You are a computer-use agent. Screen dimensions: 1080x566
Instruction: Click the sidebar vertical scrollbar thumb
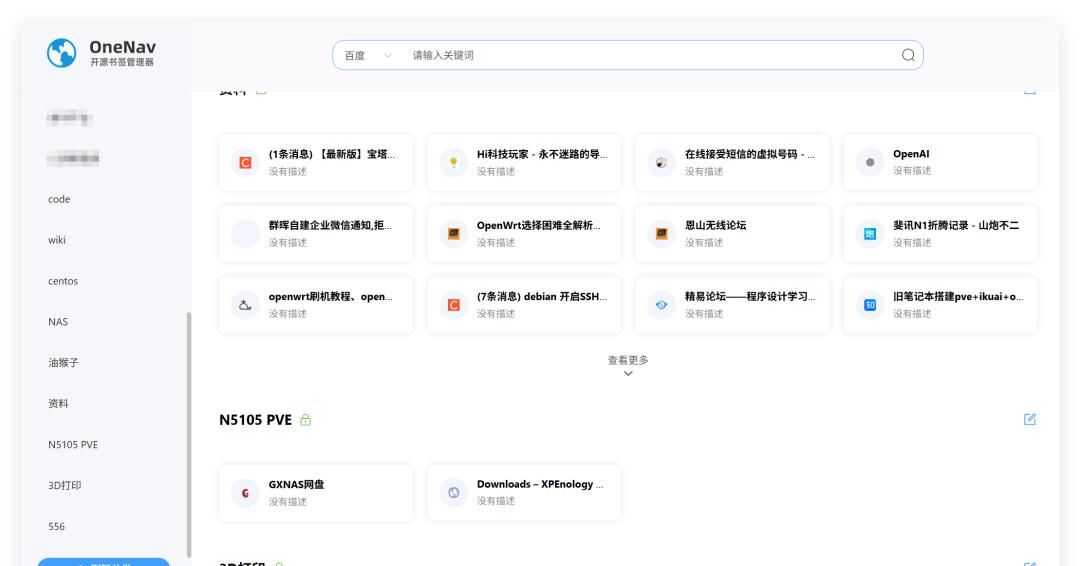189,435
